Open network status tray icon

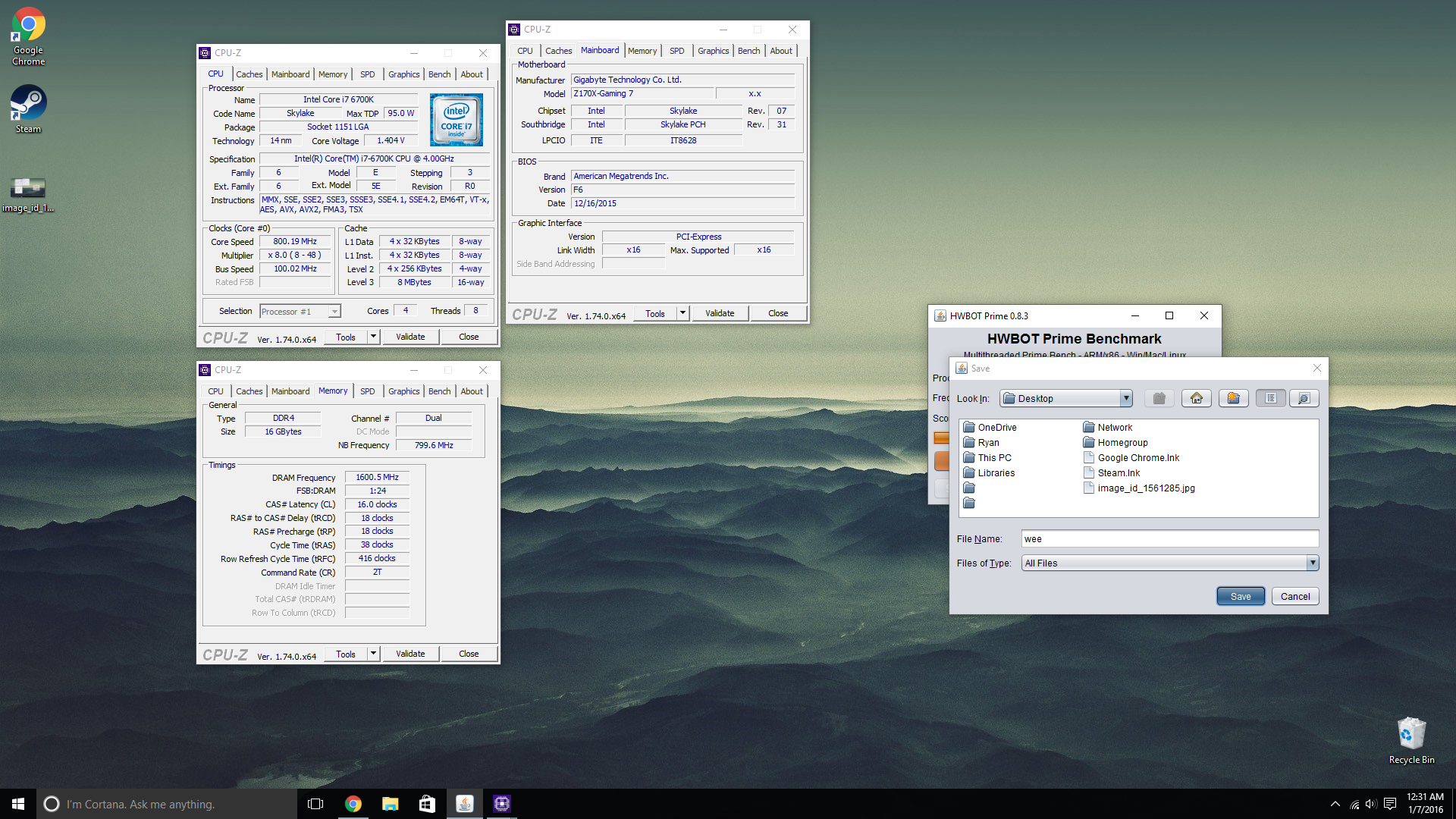tap(1354, 805)
